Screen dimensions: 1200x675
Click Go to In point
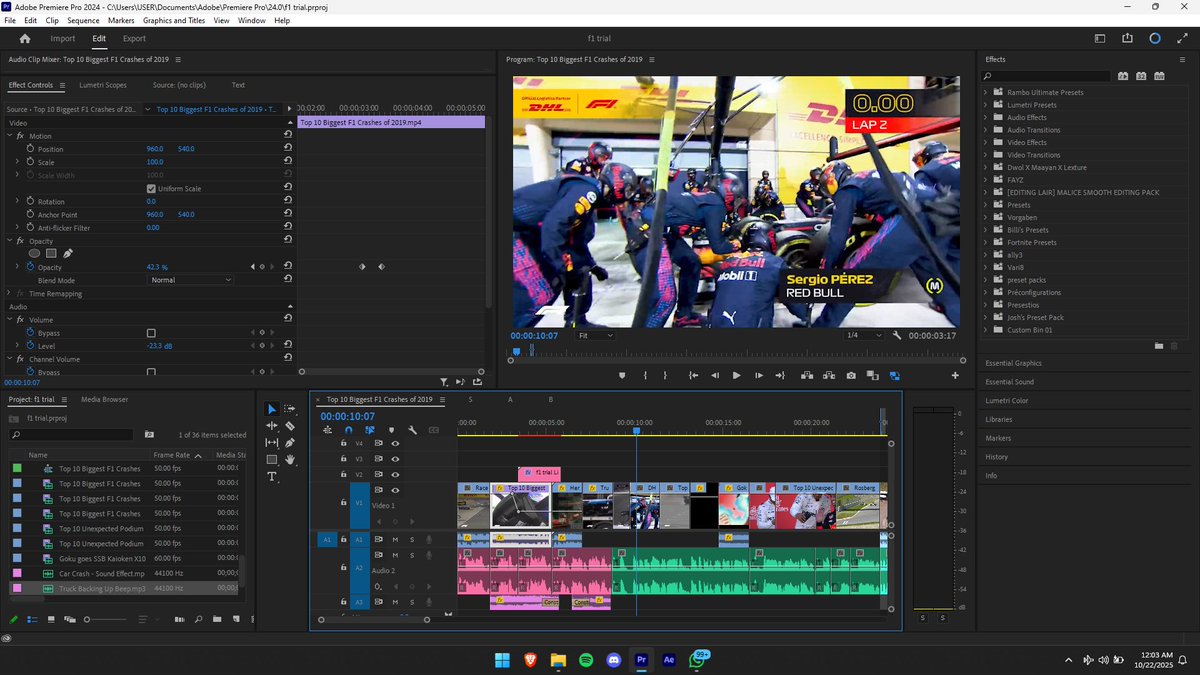point(693,375)
